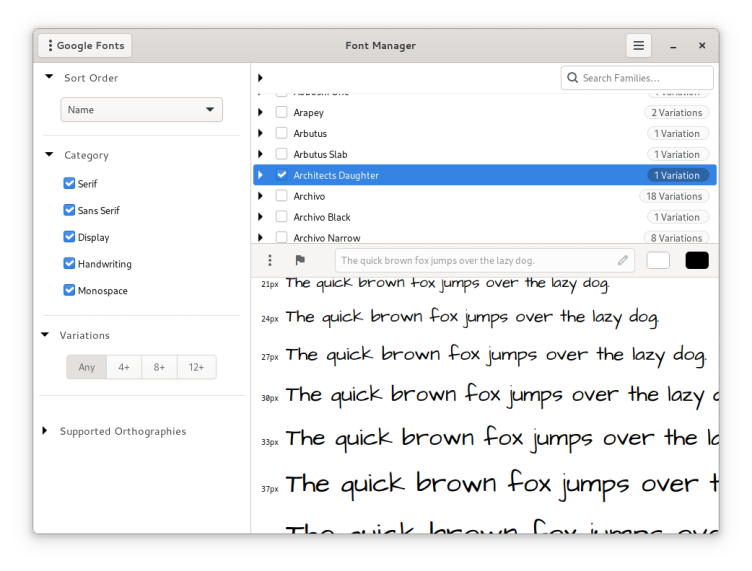
Task: Open the hamburger main menu
Action: [x=638, y=46]
